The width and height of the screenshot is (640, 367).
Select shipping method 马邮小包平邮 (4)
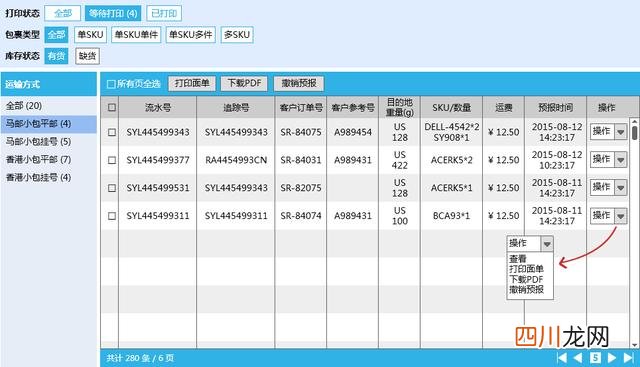tap(49, 124)
